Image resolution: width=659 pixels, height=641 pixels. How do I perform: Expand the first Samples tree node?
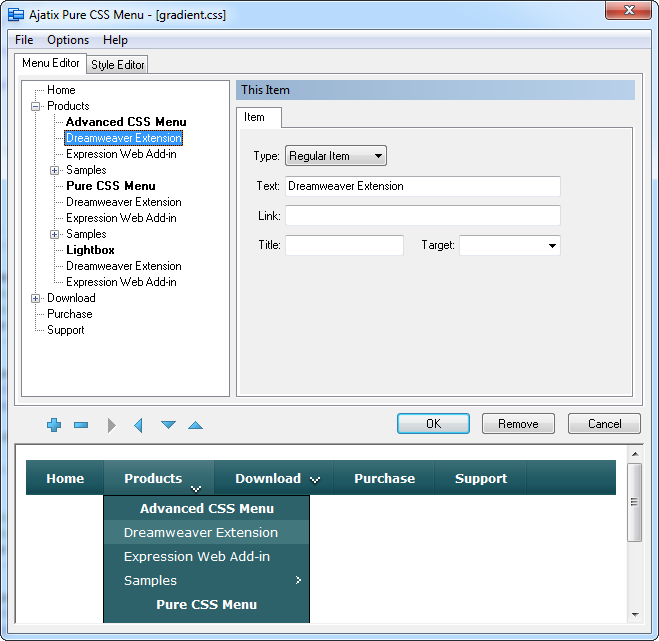tap(54, 170)
